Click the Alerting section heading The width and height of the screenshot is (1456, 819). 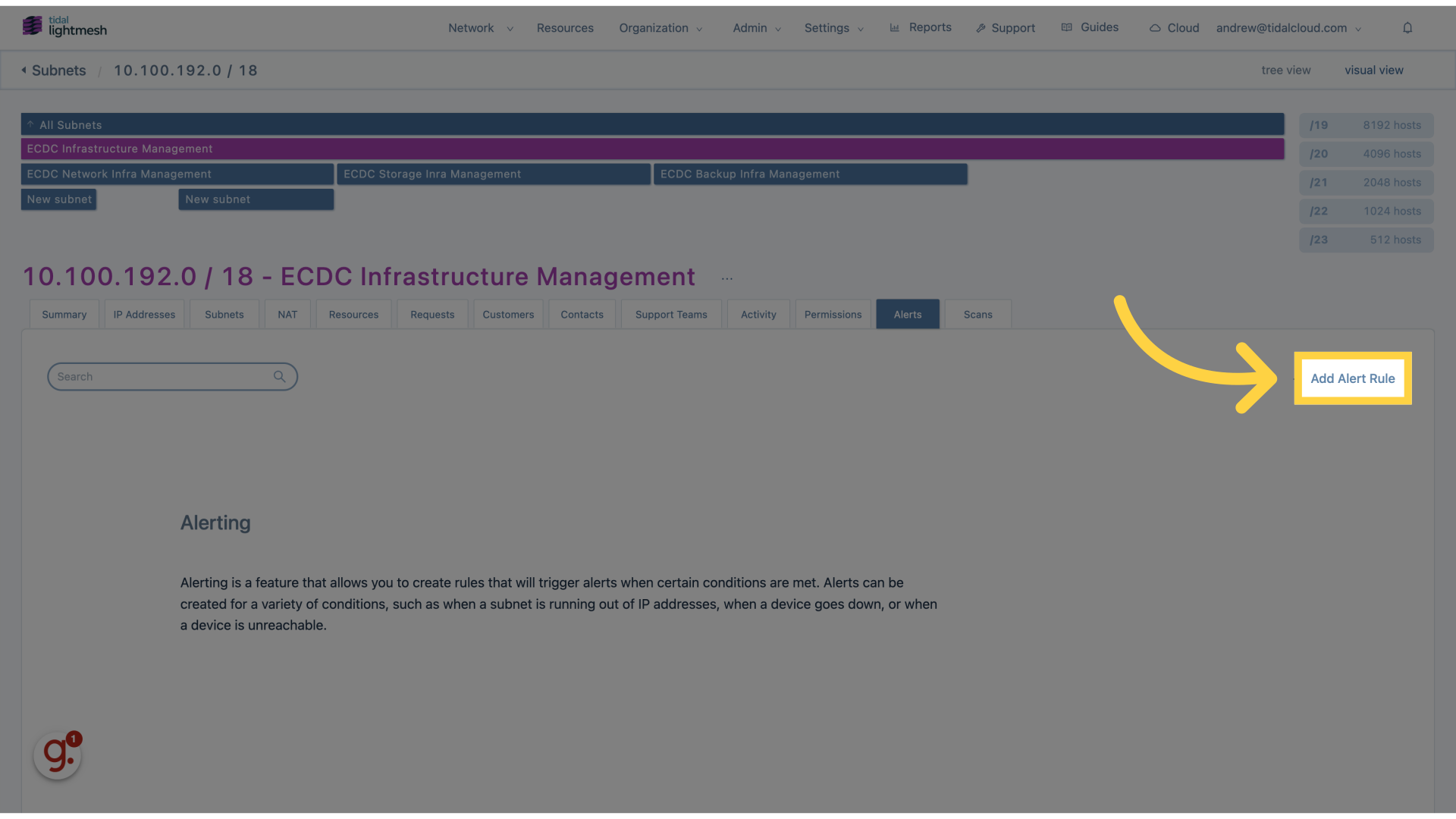click(x=215, y=522)
